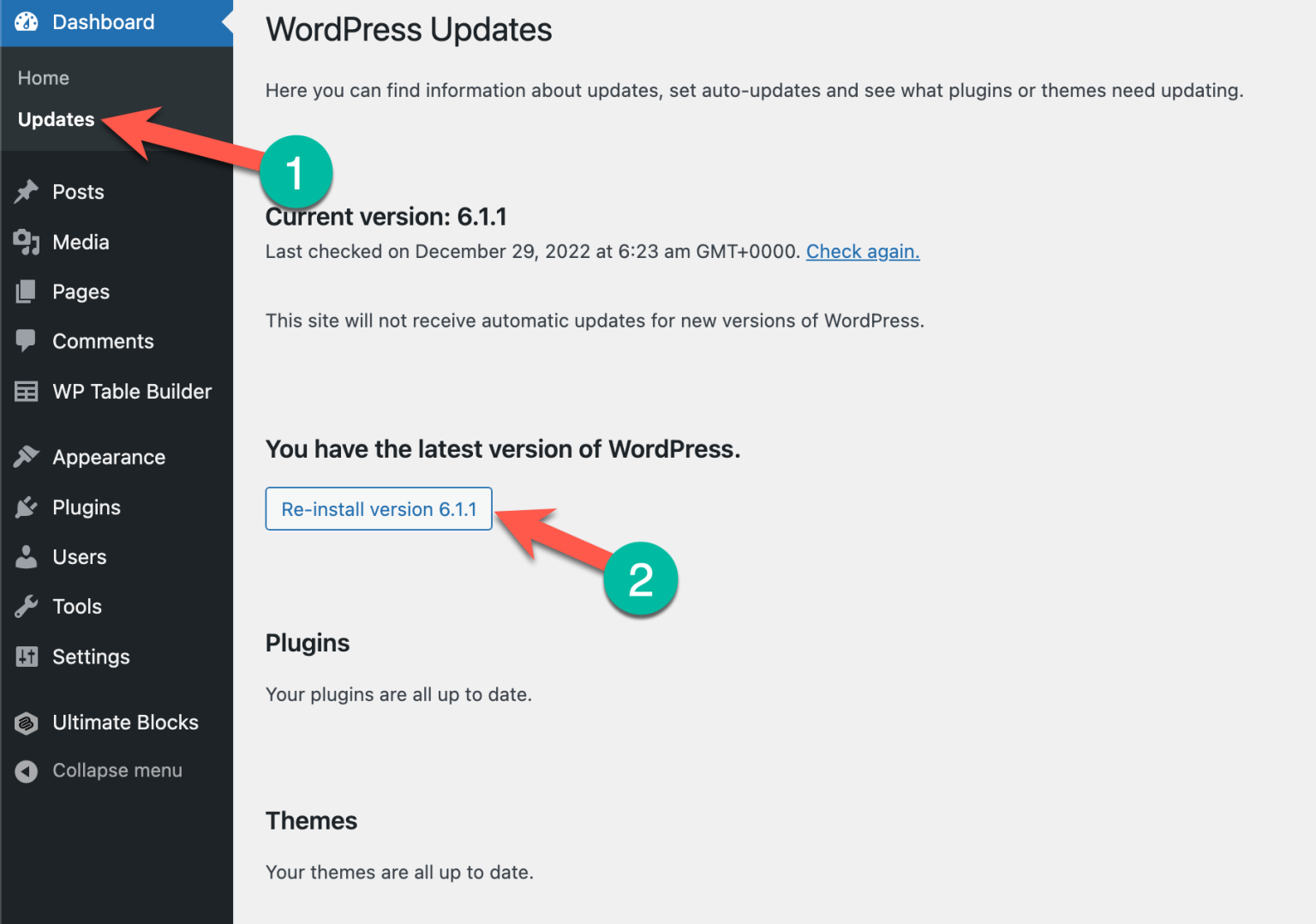Image resolution: width=1316 pixels, height=924 pixels.
Task: Click the Appearance paintbrush icon
Action: pos(27,457)
